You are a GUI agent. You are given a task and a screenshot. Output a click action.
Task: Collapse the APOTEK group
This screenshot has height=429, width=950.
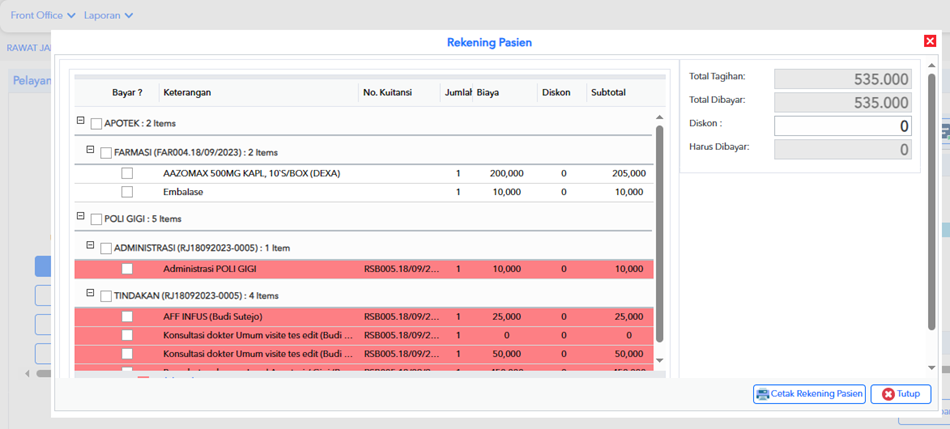click(80, 121)
